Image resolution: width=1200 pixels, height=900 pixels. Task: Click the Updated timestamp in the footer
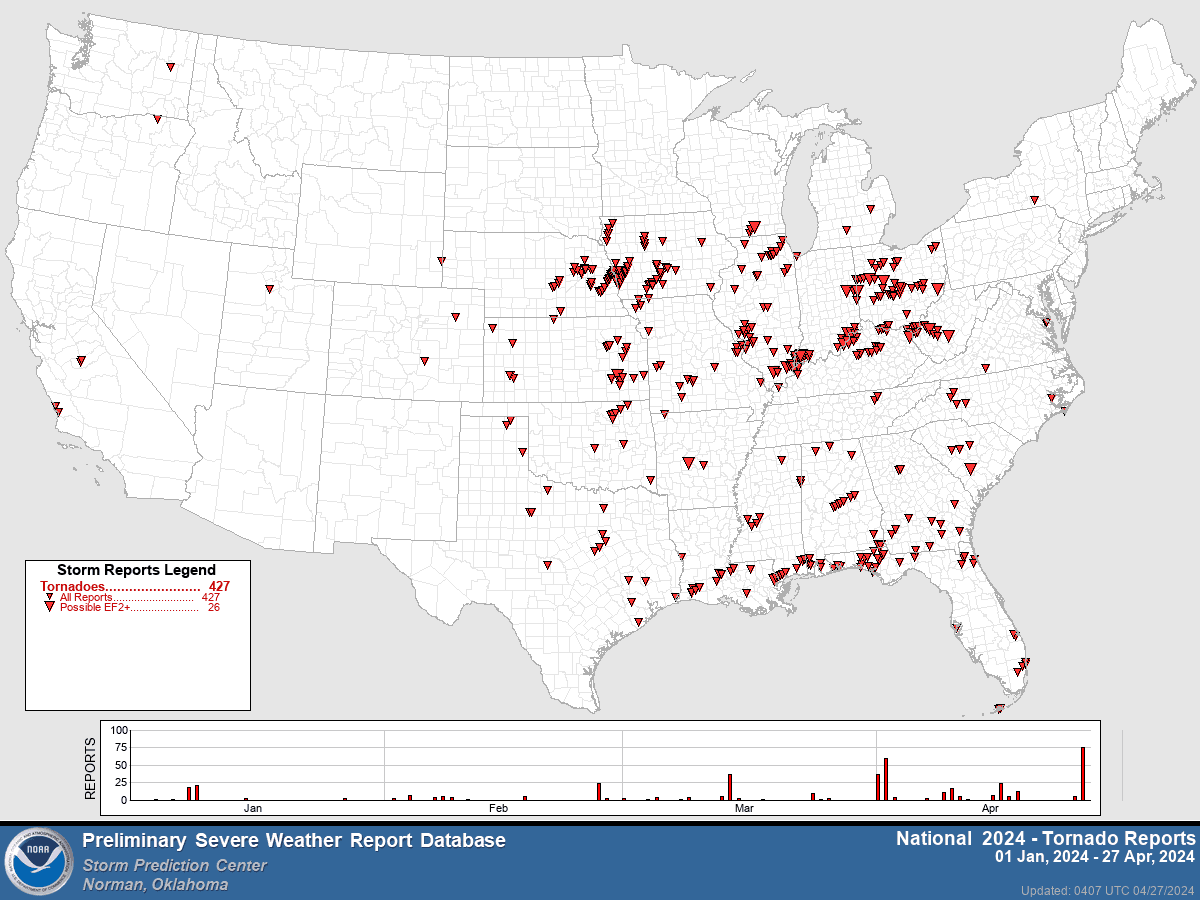pos(1108,890)
